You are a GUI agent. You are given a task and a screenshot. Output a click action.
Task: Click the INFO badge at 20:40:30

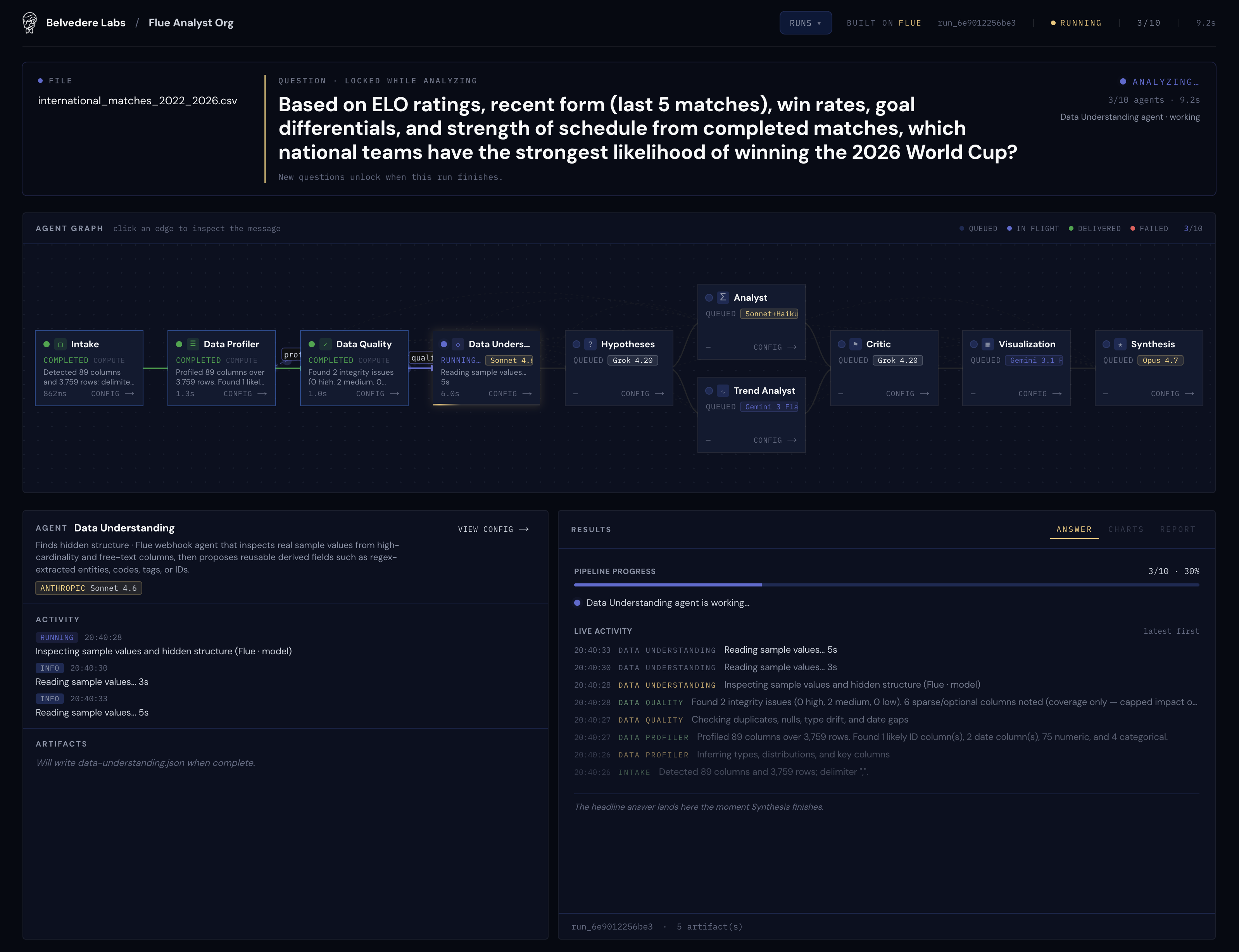point(49,668)
